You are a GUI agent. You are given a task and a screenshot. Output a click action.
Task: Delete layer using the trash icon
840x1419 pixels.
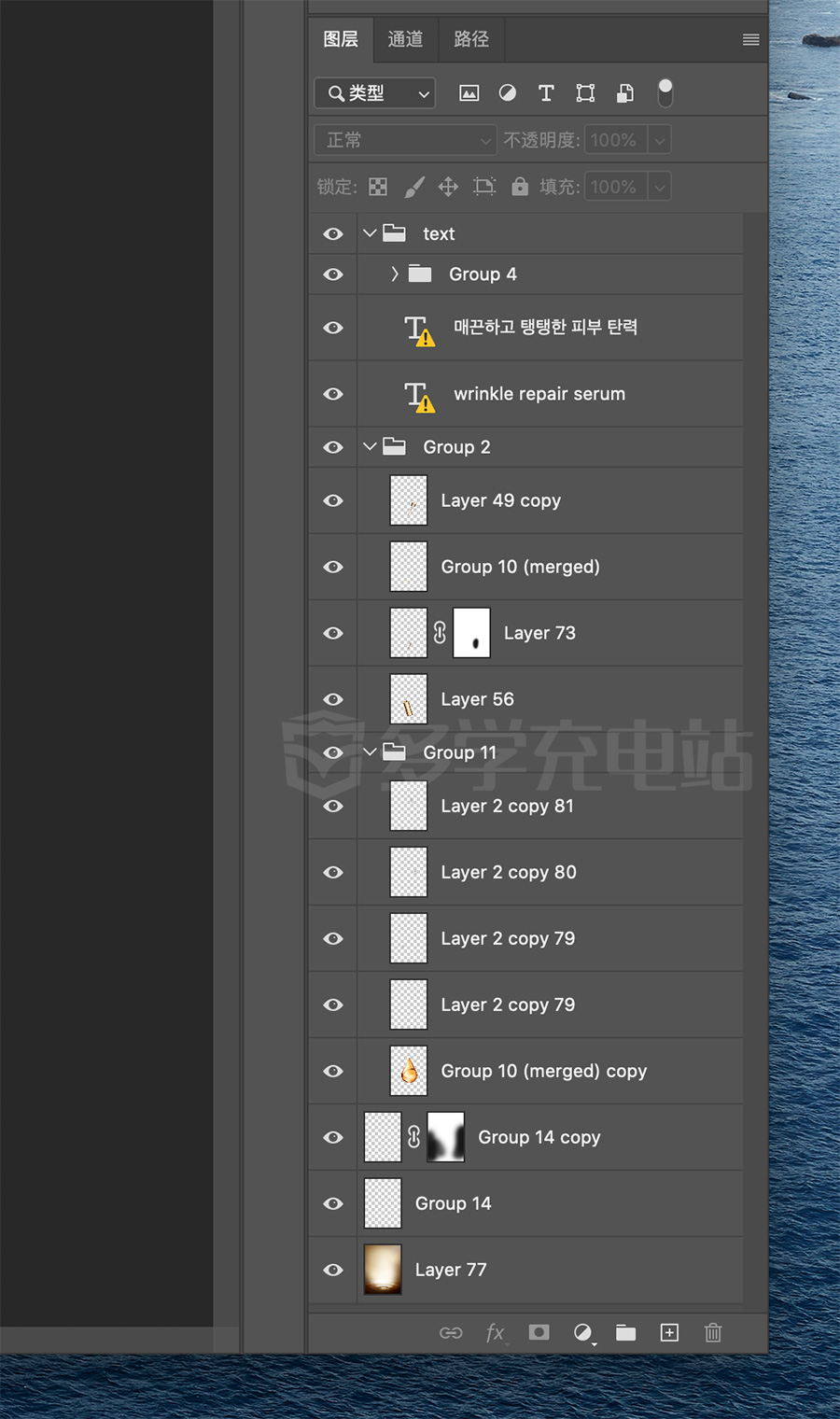(713, 1332)
